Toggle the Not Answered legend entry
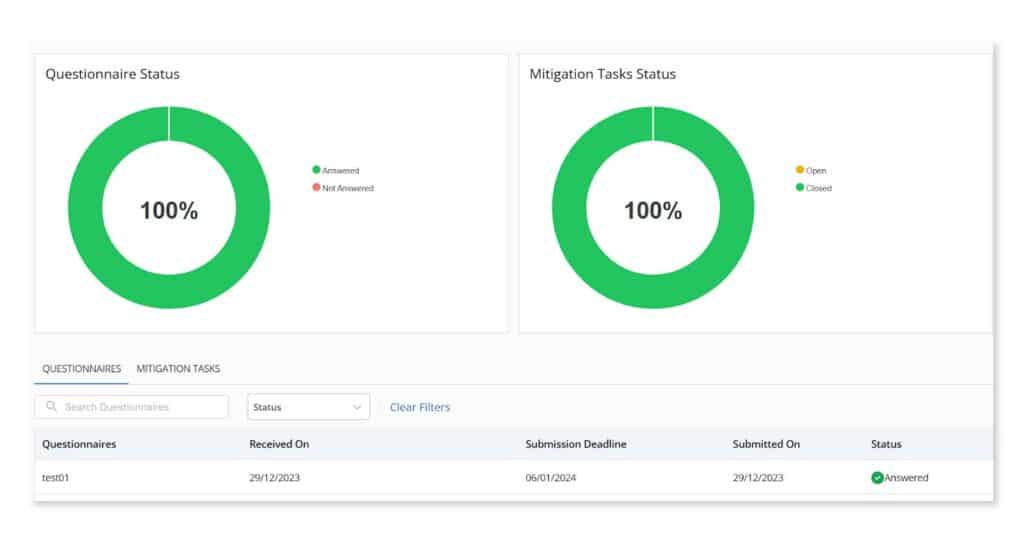 tap(343, 188)
